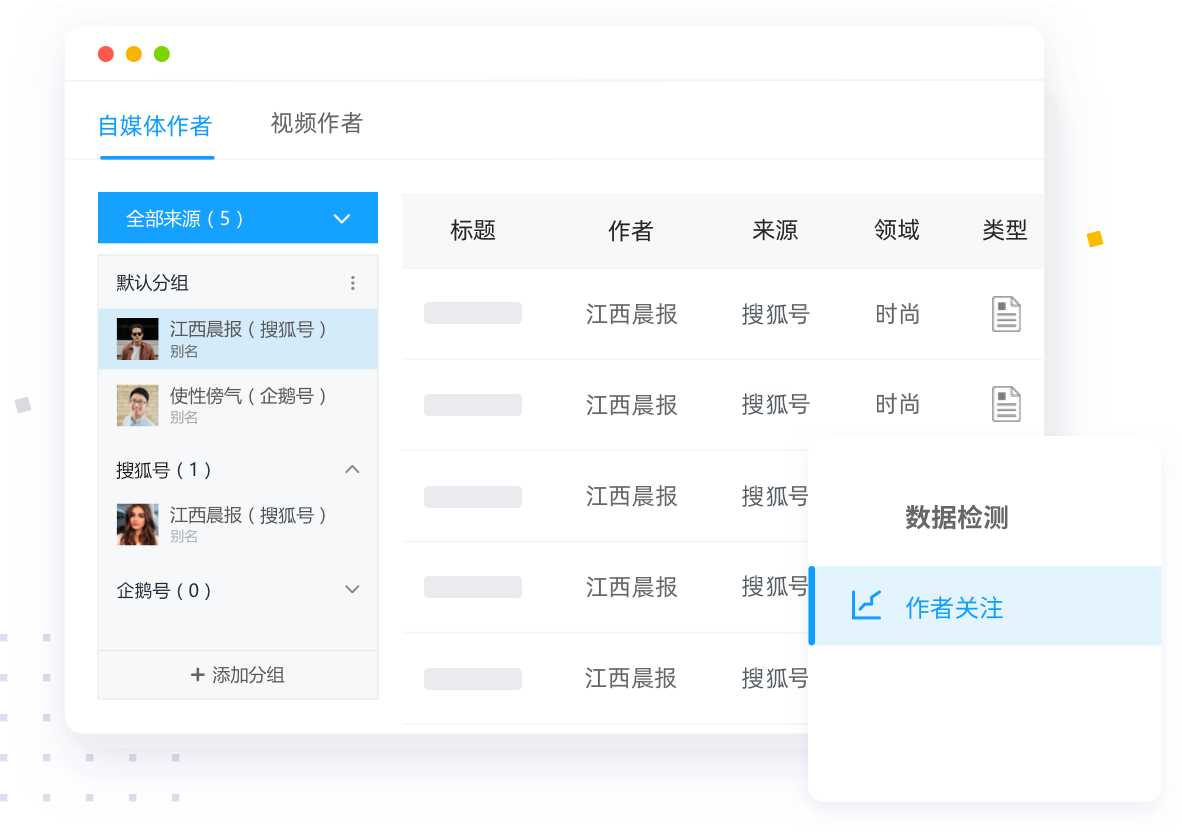Click the red window close dot
The image size is (1182, 832).
[106, 54]
